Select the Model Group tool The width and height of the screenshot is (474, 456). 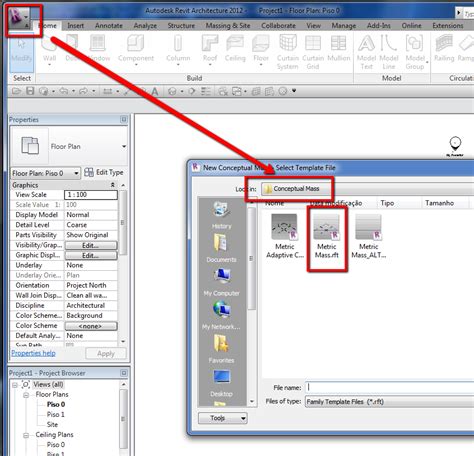[415, 52]
